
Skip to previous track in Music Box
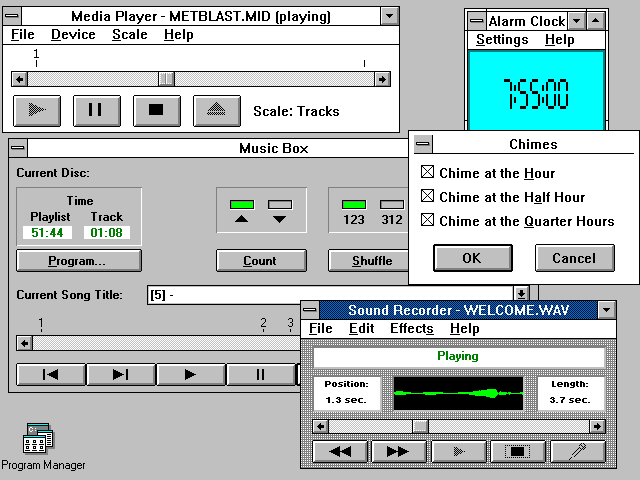point(50,375)
